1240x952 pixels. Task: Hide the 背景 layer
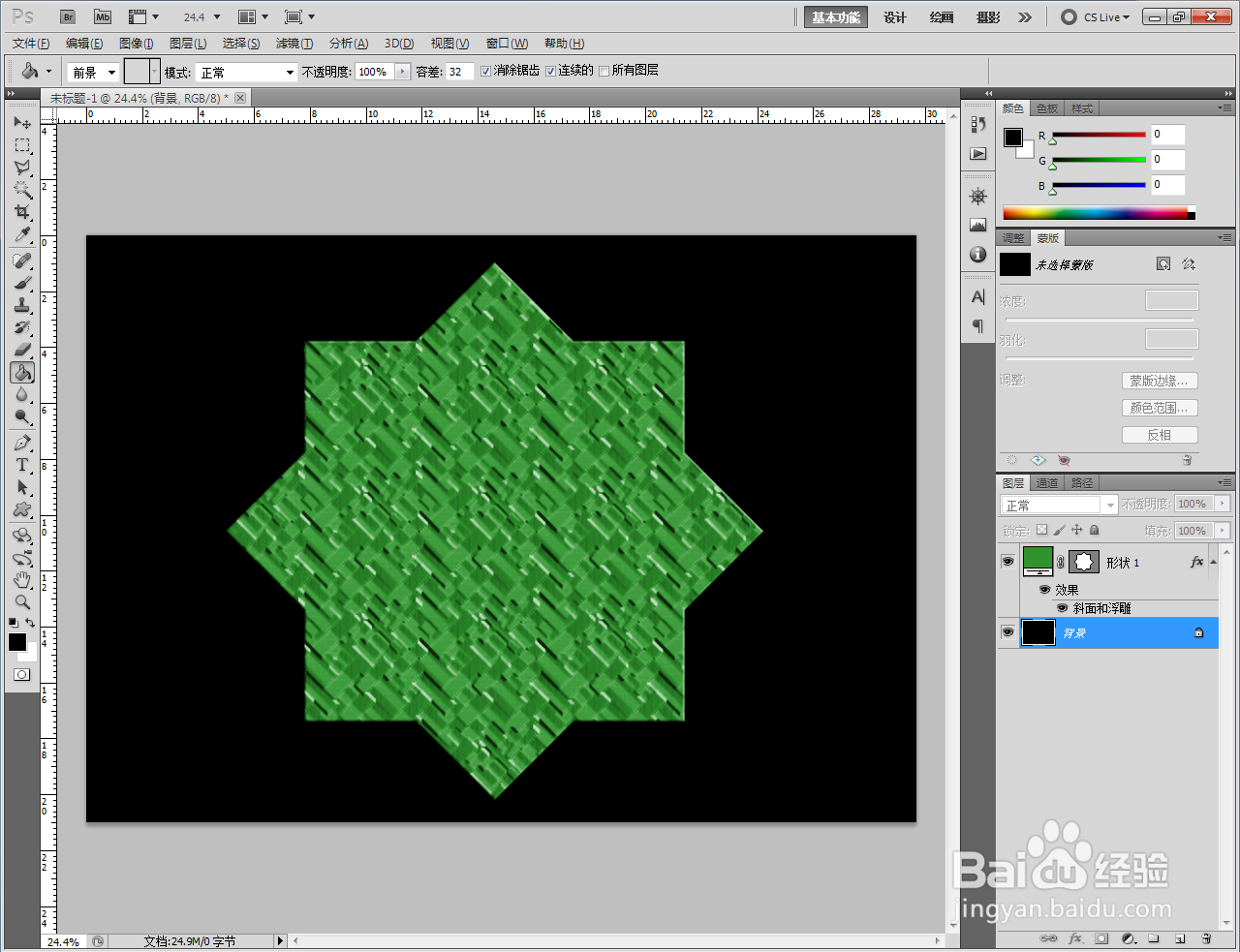[1007, 632]
